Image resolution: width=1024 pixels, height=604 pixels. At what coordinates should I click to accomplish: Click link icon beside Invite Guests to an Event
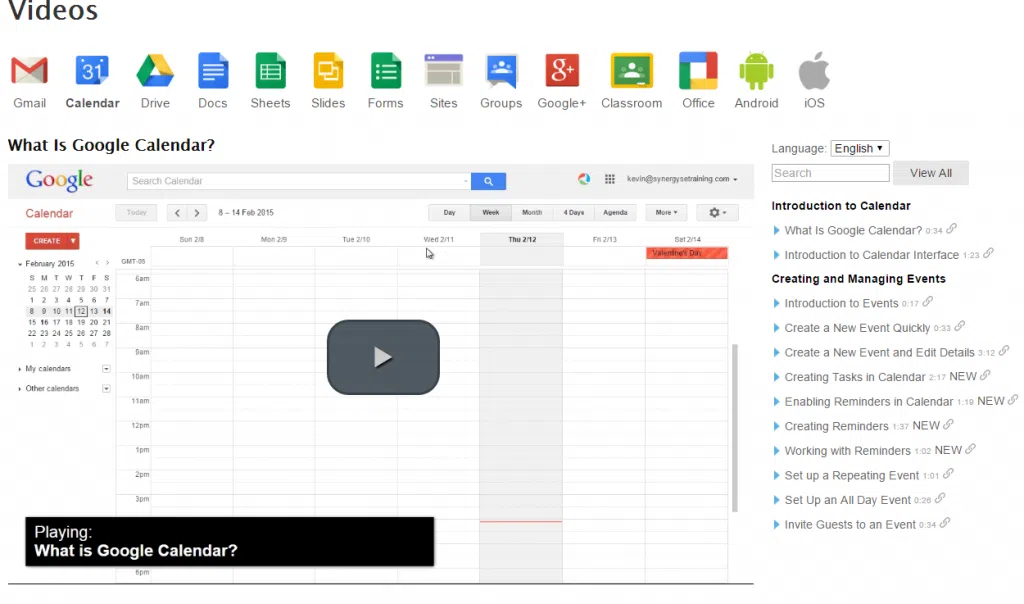point(944,522)
